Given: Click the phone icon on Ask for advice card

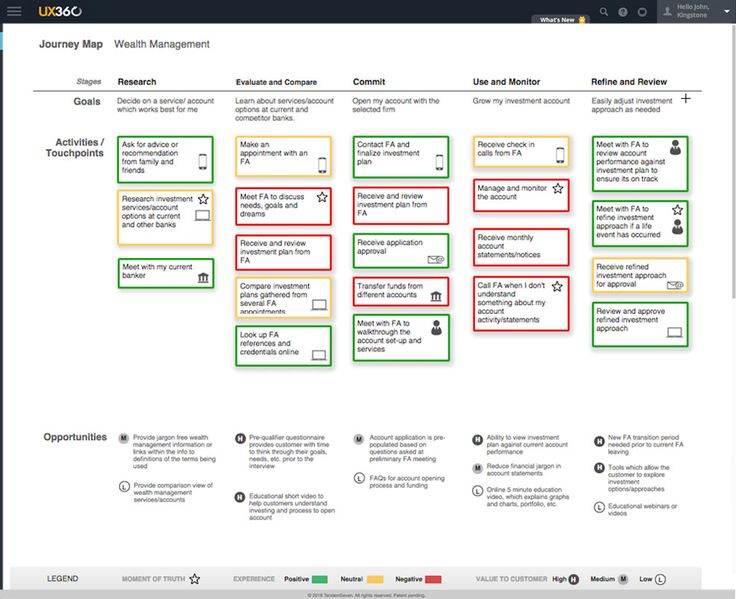Looking at the screenshot, I should (x=202, y=161).
